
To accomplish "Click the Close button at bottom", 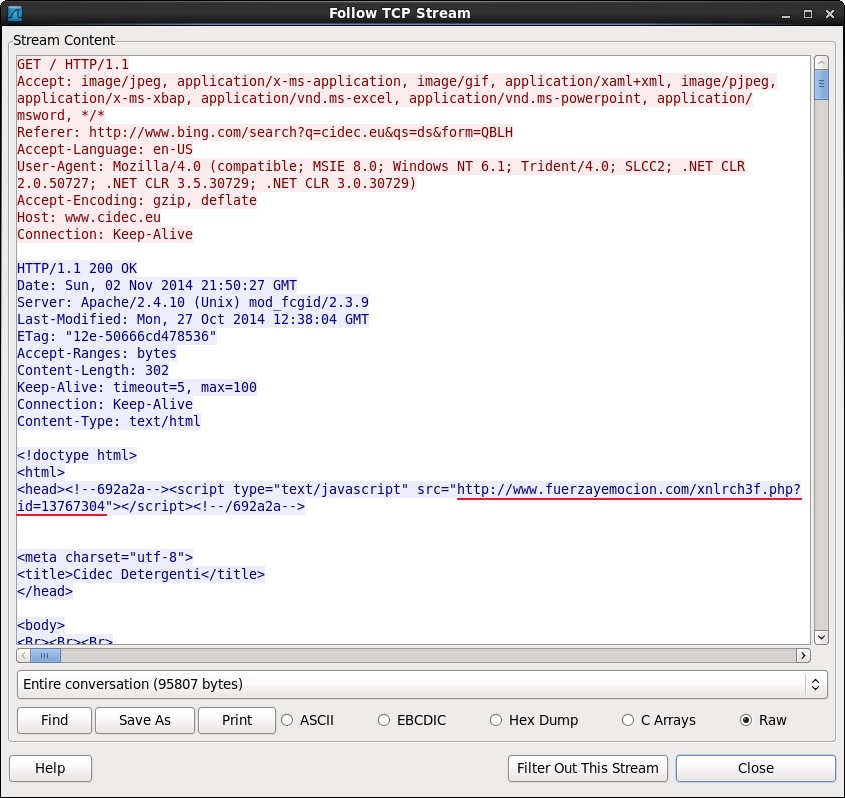I will (x=756, y=768).
